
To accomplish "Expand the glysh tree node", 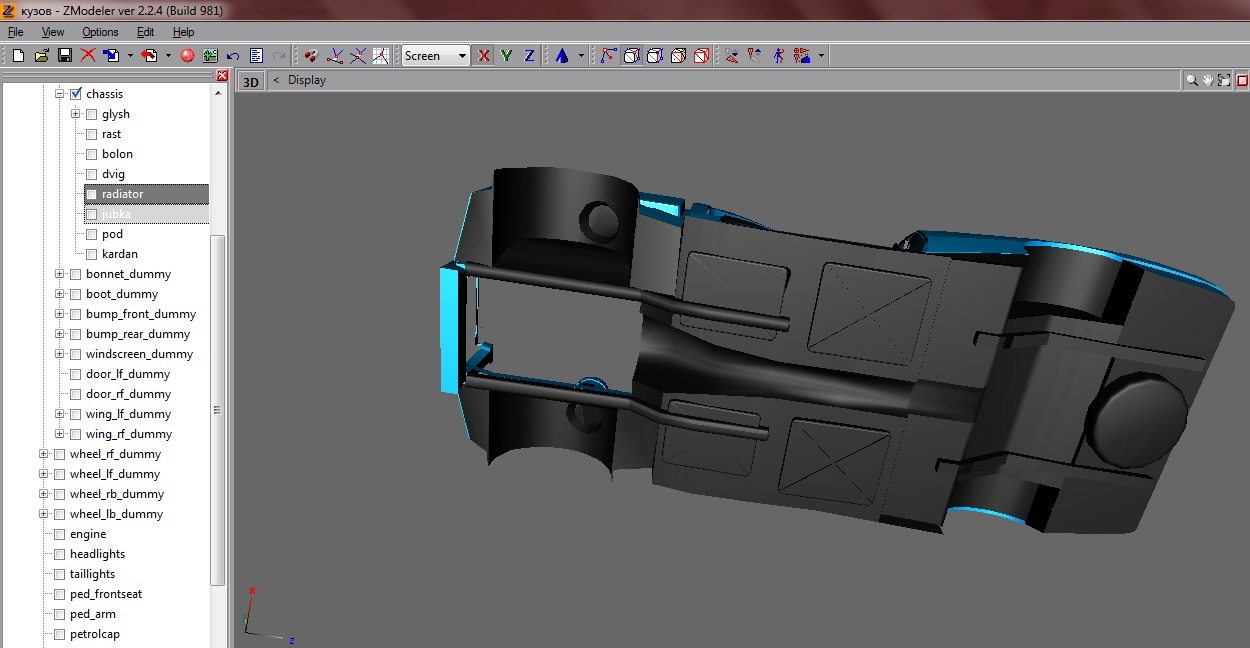I will tap(76, 114).
